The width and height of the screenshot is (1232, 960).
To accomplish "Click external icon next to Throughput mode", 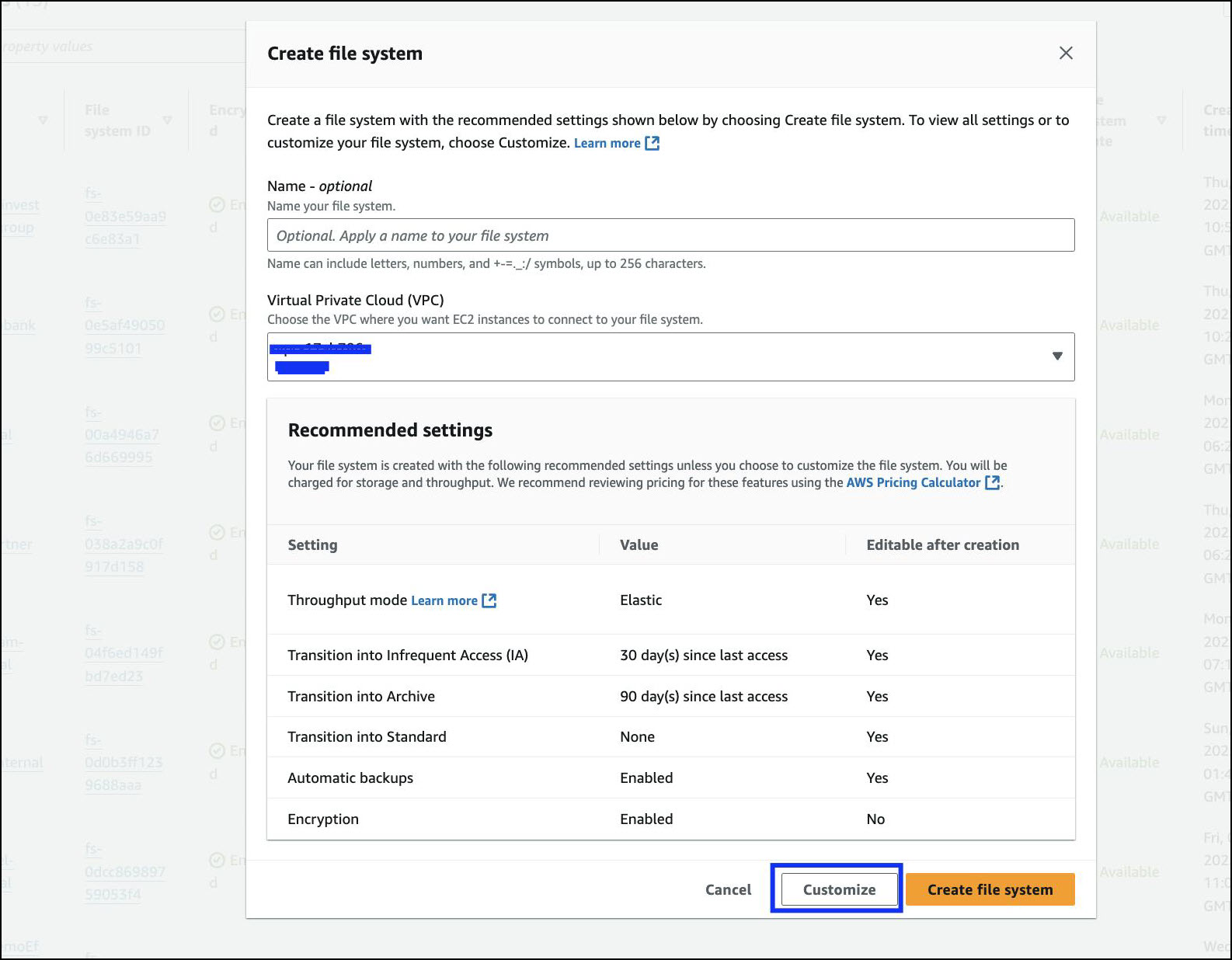I will [x=489, y=600].
